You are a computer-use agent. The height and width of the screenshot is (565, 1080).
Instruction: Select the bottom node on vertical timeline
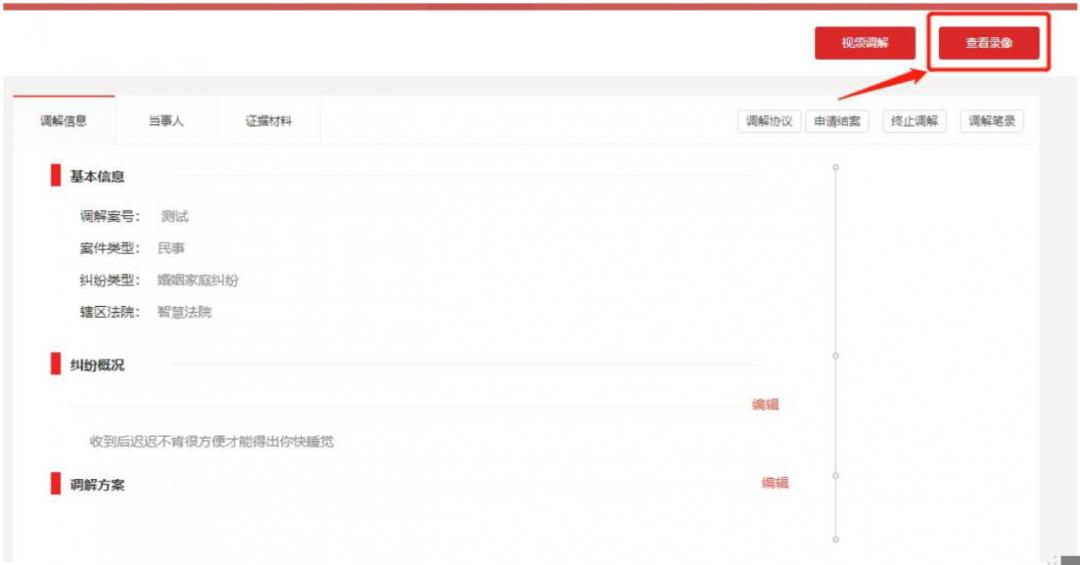(835, 539)
